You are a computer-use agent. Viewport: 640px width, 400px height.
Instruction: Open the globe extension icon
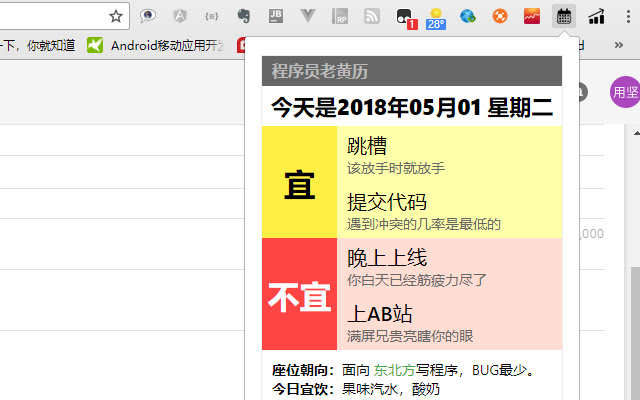(x=468, y=16)
